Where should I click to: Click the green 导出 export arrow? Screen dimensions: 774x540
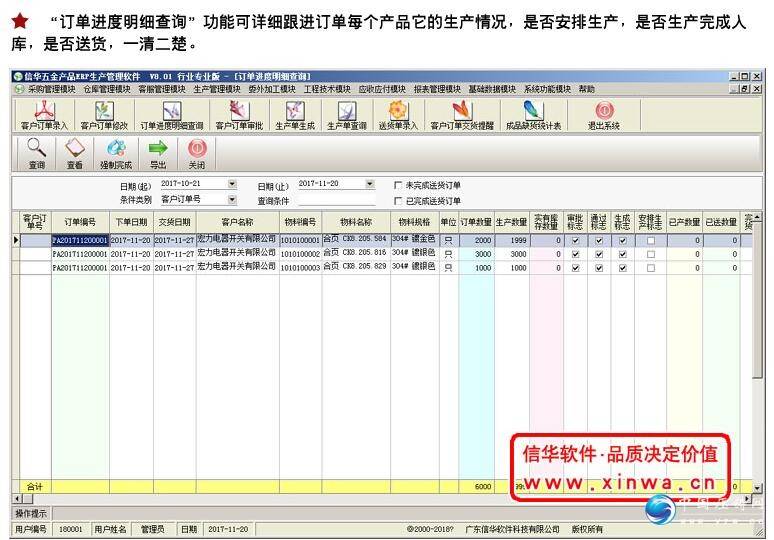coord(158,154)
